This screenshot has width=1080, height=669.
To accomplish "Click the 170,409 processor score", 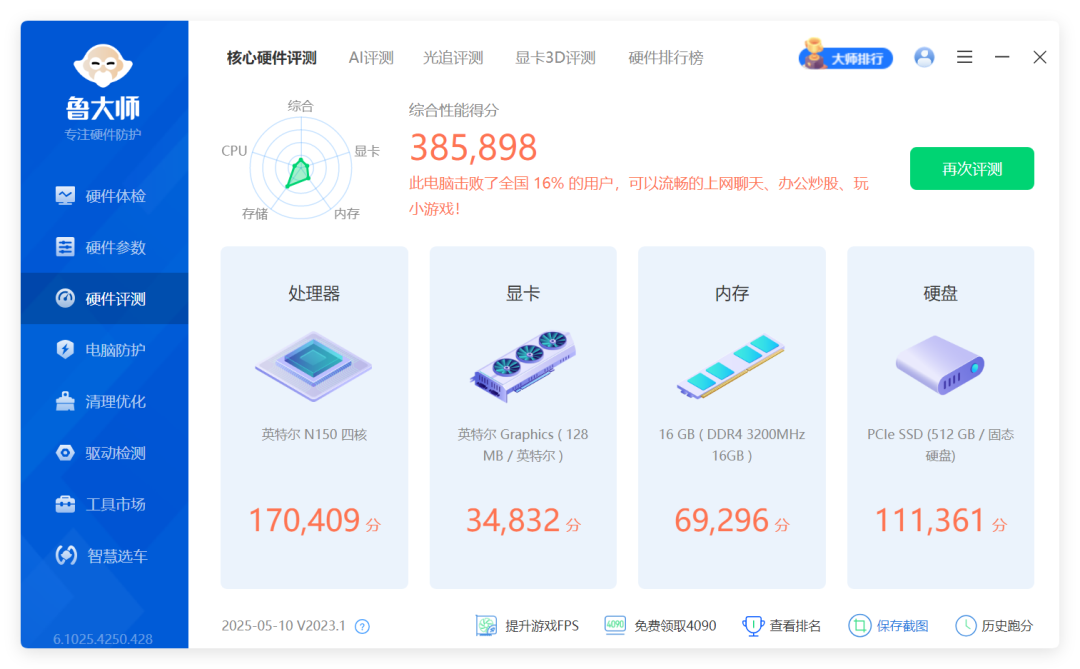I will pos(304,520).
